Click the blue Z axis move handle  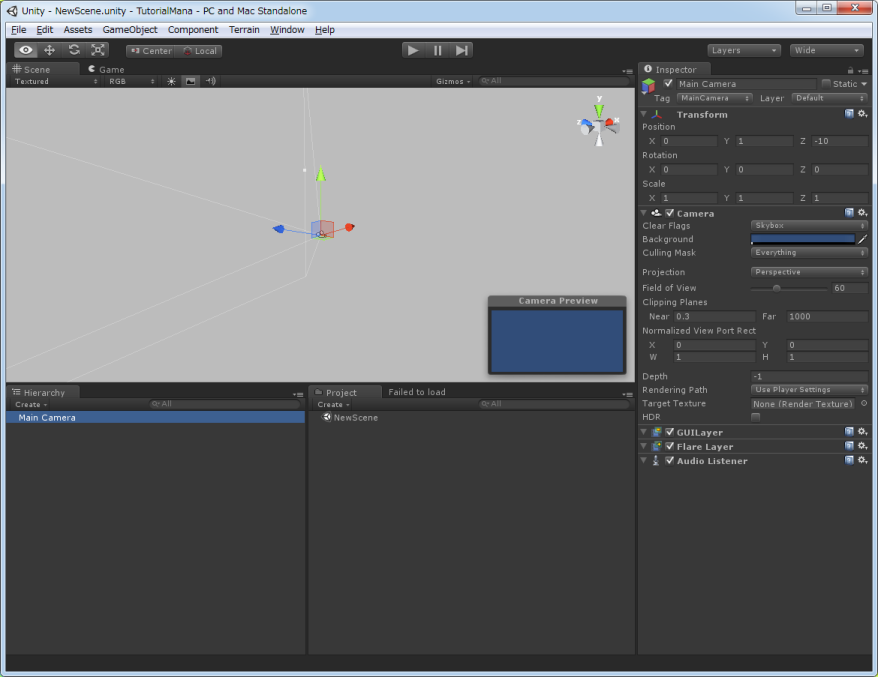click(x=279, y=228)
